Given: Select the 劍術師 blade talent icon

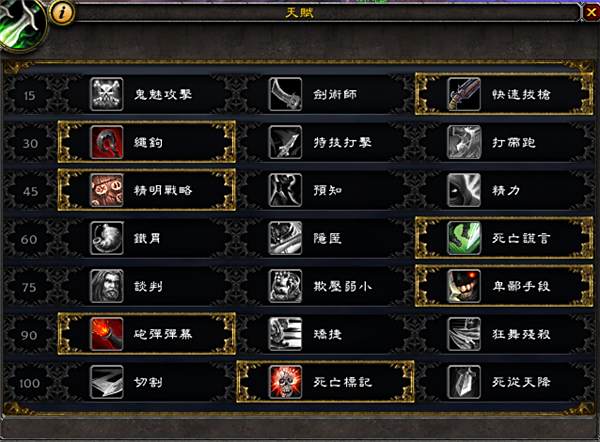Looking at the screenshot, I should (x=285, y=94).
